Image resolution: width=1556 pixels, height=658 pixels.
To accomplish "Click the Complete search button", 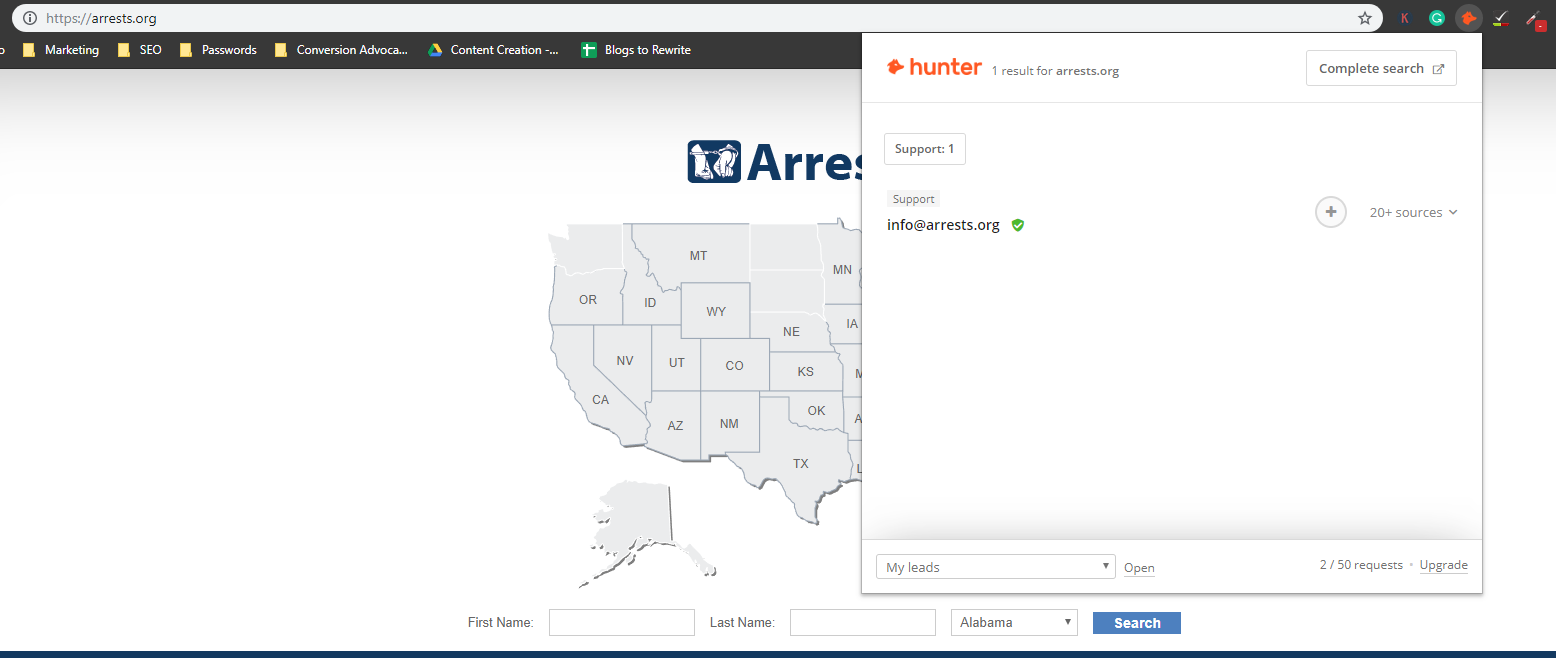I will coord(1381,68).
